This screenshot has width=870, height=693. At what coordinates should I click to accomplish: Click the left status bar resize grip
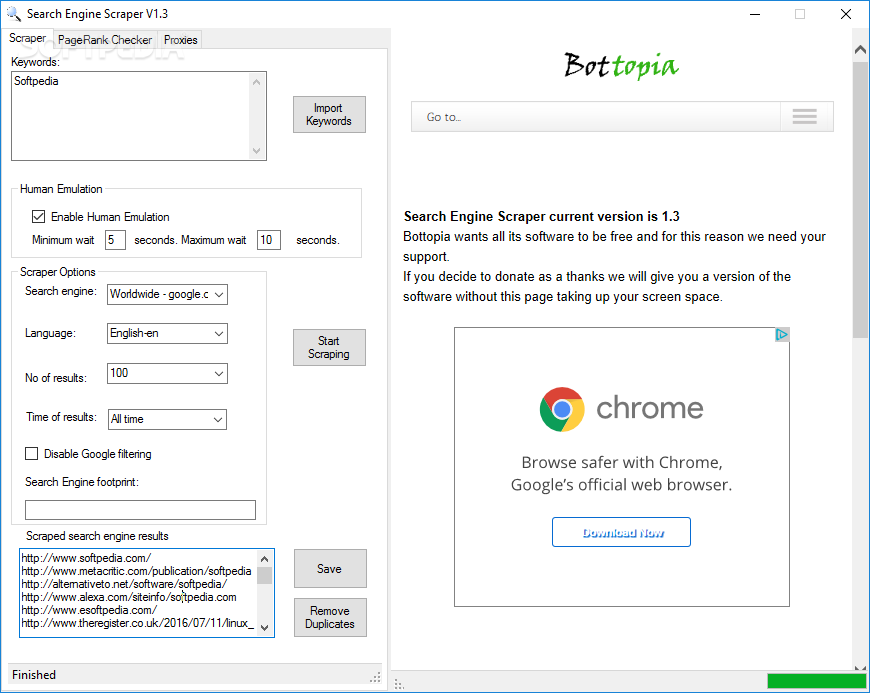tap(376, 677)
